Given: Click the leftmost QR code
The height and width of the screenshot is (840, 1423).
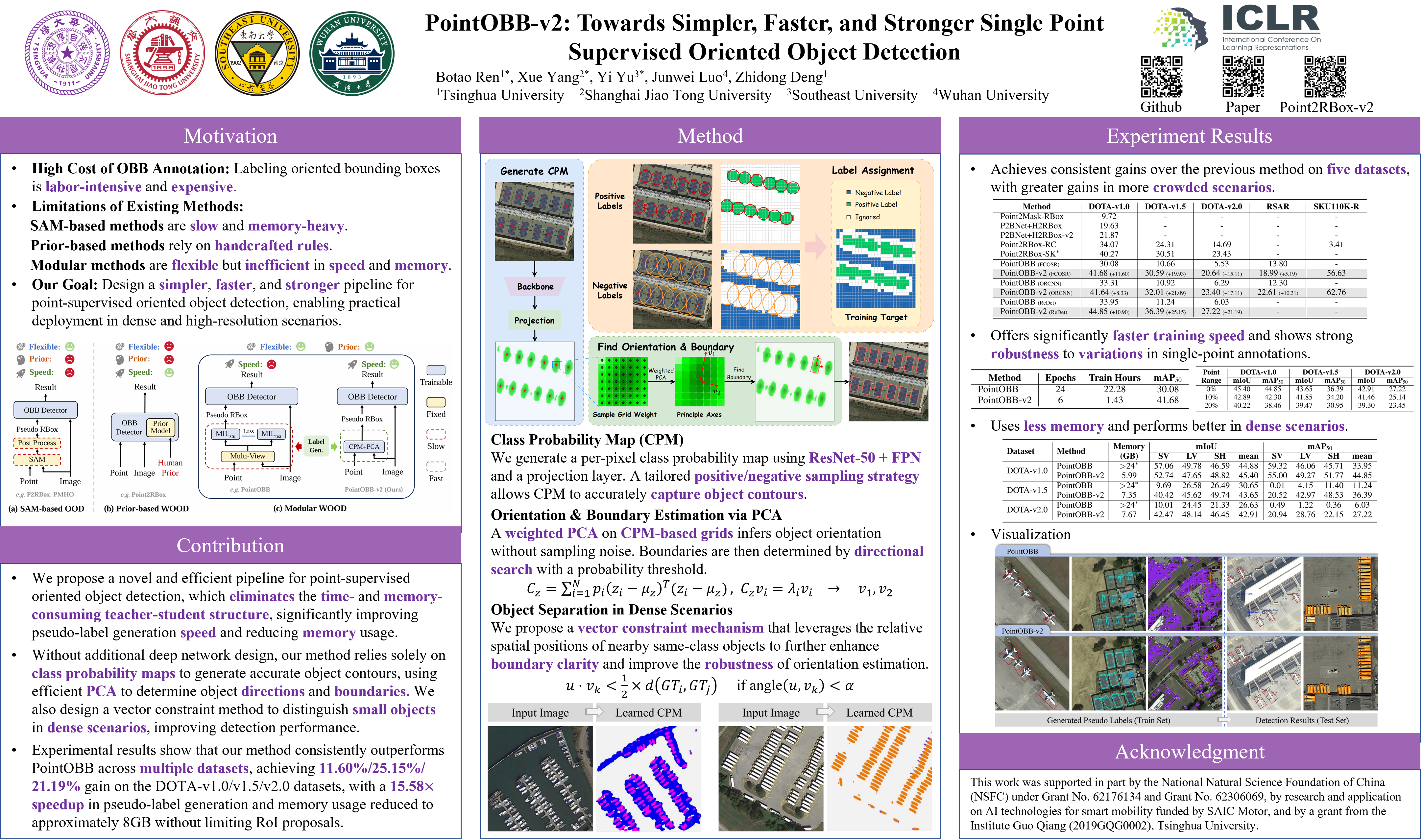Looking at the screenshot, I should pyautogui.click(x=1162, y=77).
